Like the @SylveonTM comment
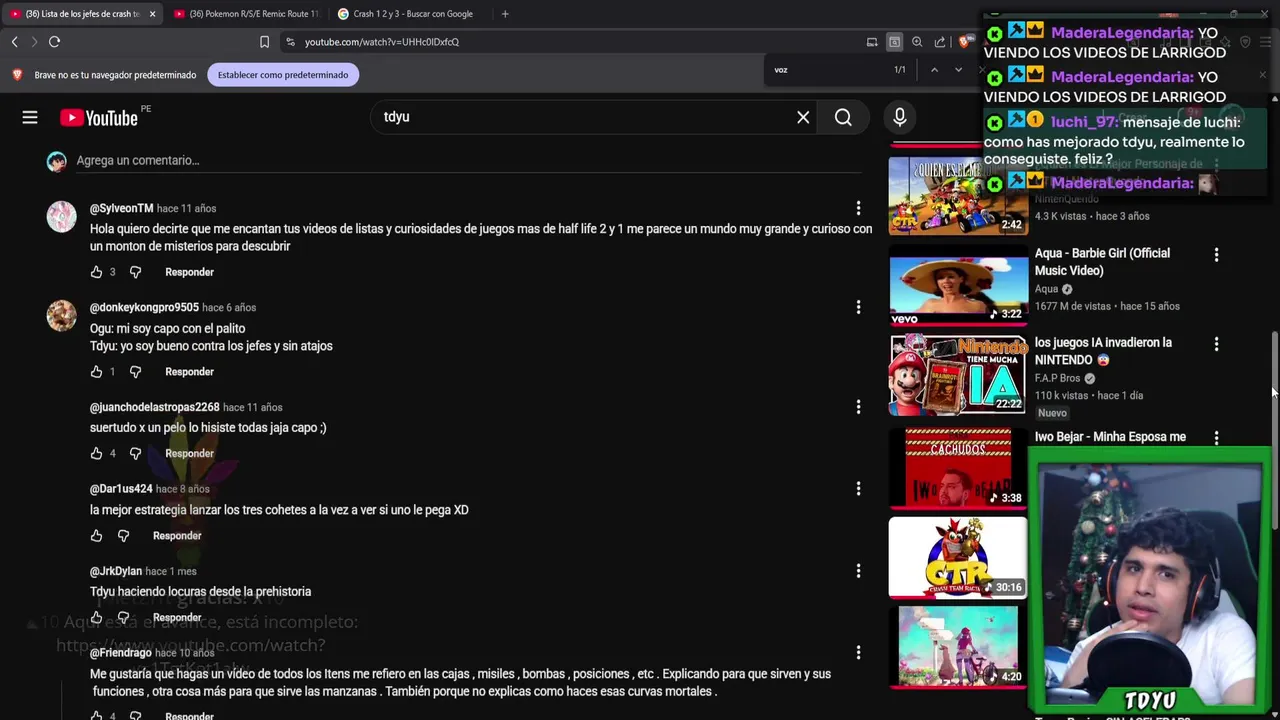1280x720 pixels. 96,272
